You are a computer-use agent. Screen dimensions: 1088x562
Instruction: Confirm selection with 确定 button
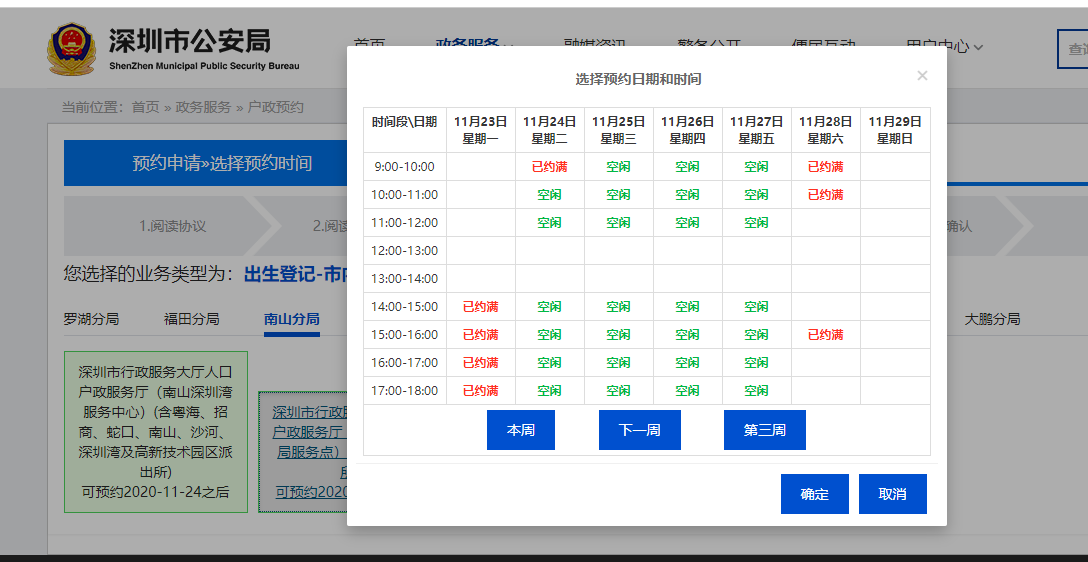tap(814, 494)
